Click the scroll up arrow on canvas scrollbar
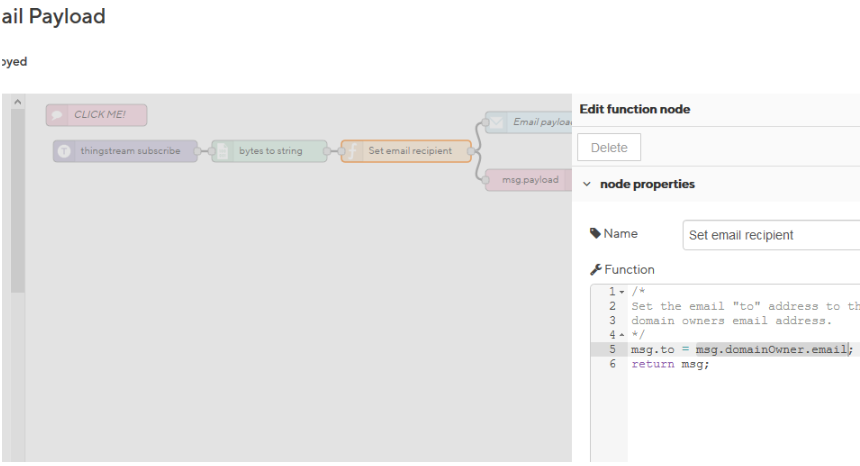 click(18, 102)
